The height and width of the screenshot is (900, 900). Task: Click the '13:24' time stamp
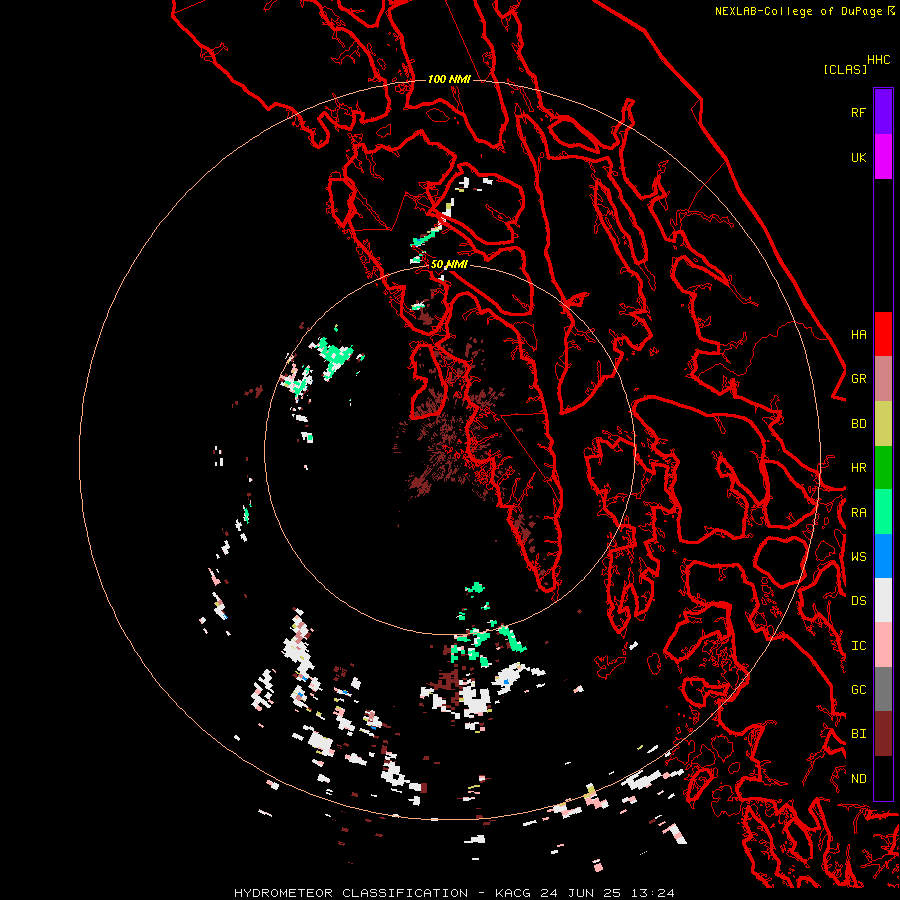coord(653,893)
